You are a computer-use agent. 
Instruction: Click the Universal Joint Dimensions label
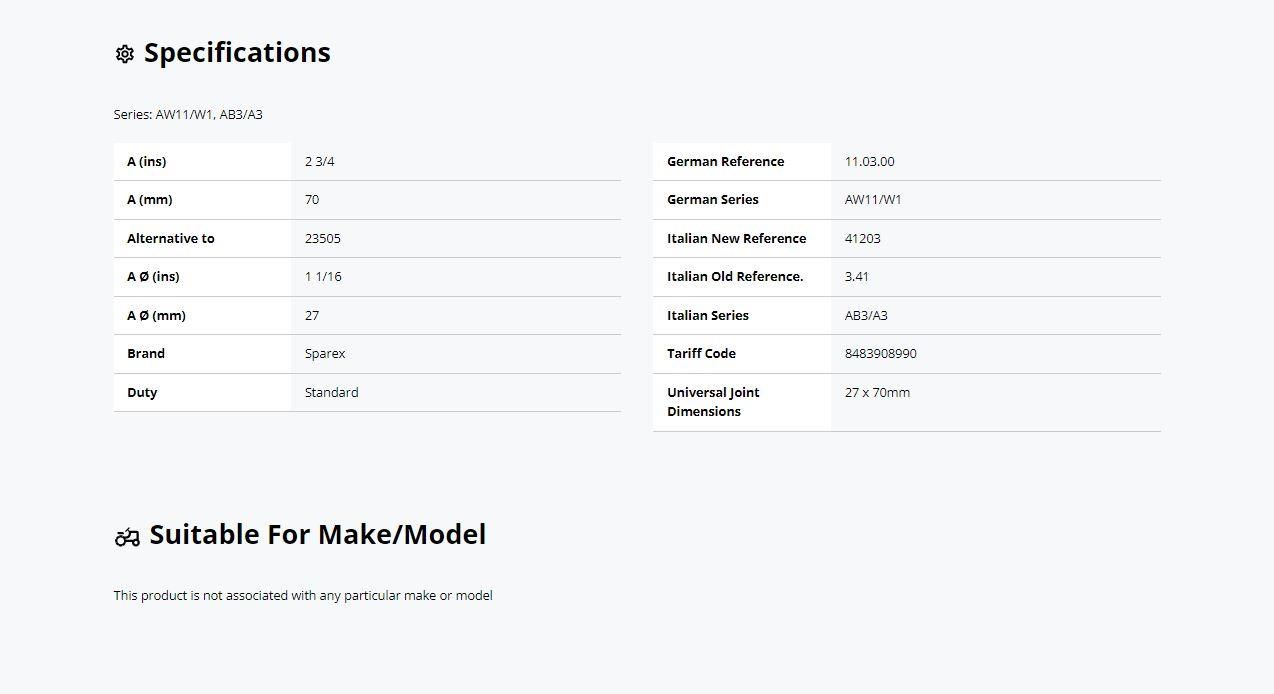[713, 402]
